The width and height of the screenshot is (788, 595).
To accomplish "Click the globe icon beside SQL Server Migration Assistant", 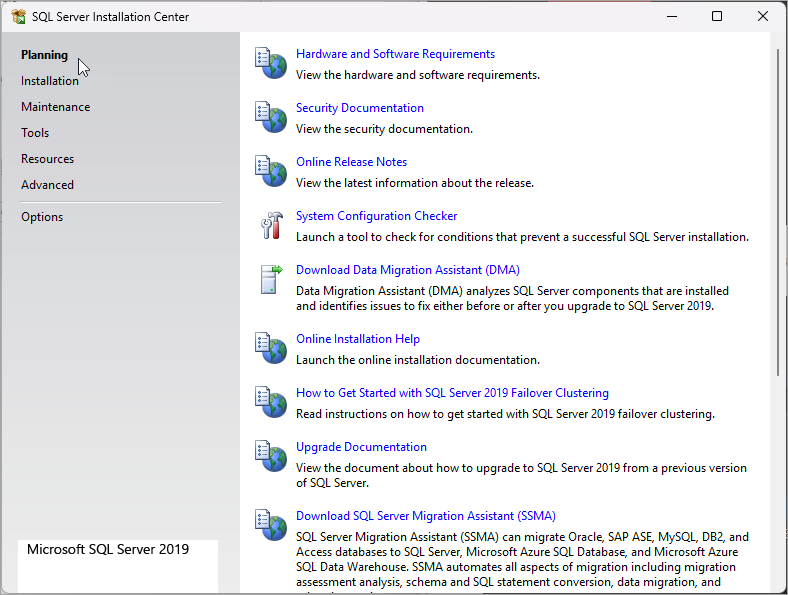I will 271,525.
